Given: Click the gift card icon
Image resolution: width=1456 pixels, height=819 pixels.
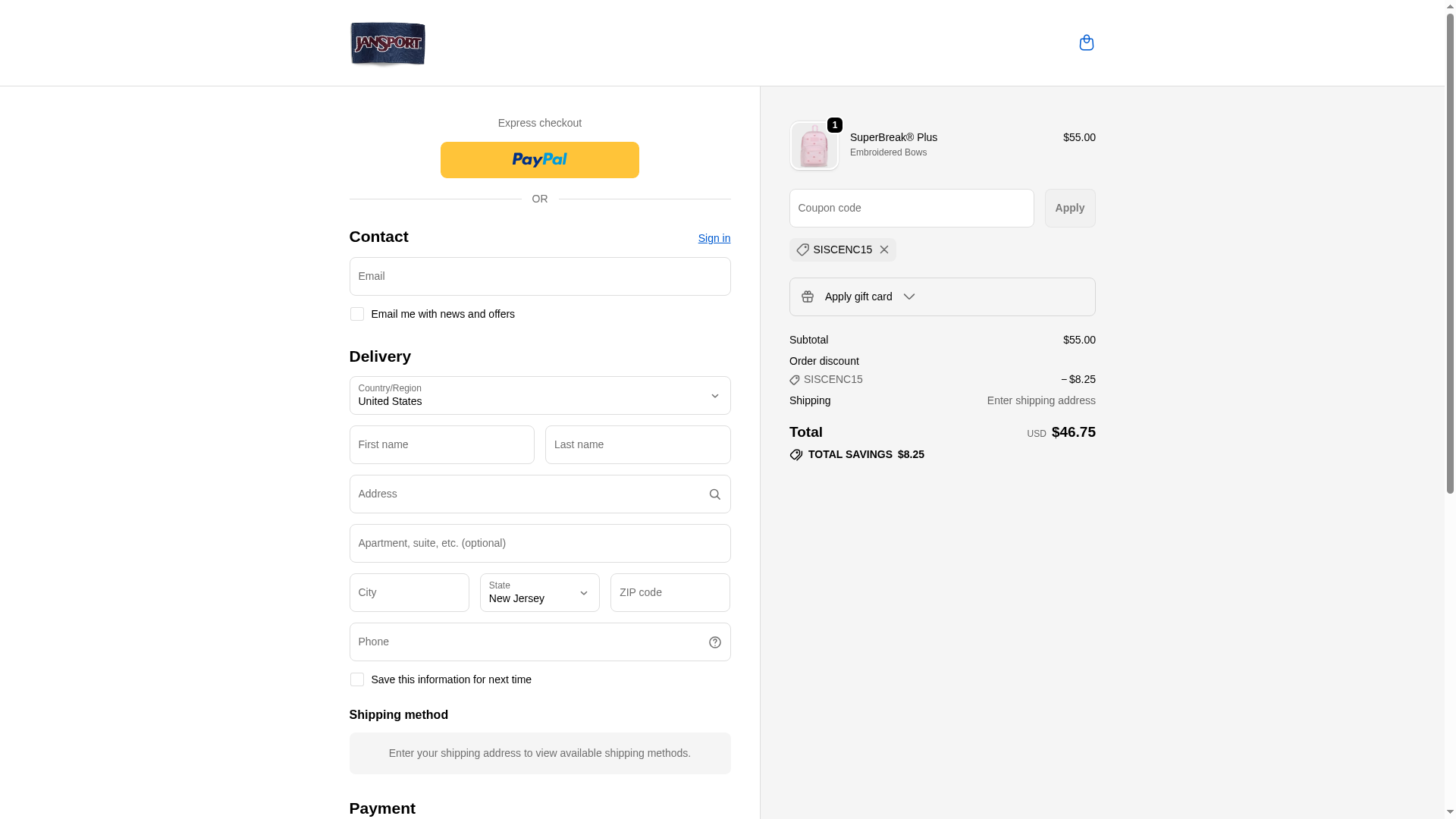Looking at the screenshot, I should coord(808,297).
